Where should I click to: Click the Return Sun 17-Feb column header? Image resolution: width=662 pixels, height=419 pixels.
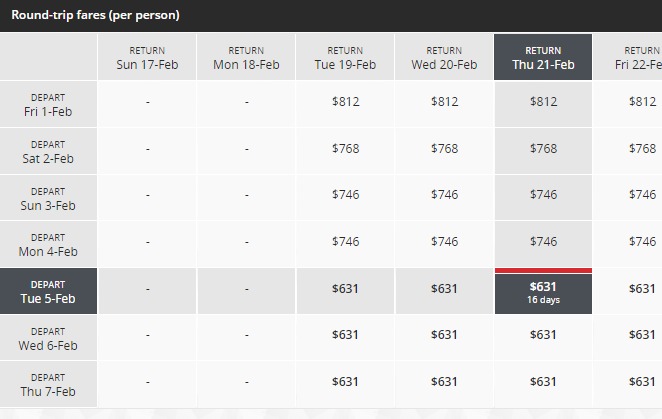[147, 58]
